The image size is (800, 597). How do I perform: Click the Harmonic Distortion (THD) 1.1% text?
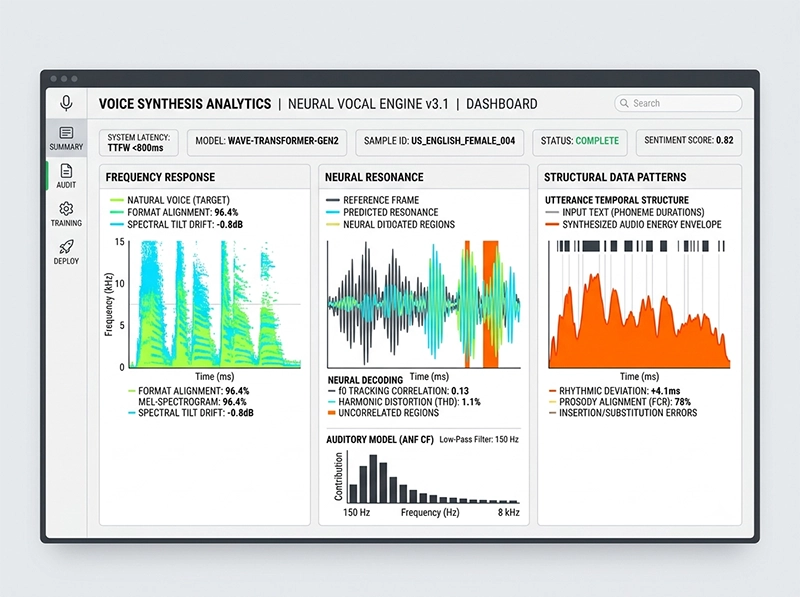[x=409, y=402]
